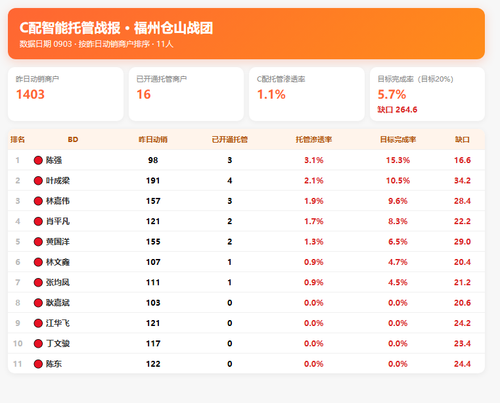Click the 1.7% penetration rate
The height and width of the screenshot is (403, 500).
click(314, 221)
